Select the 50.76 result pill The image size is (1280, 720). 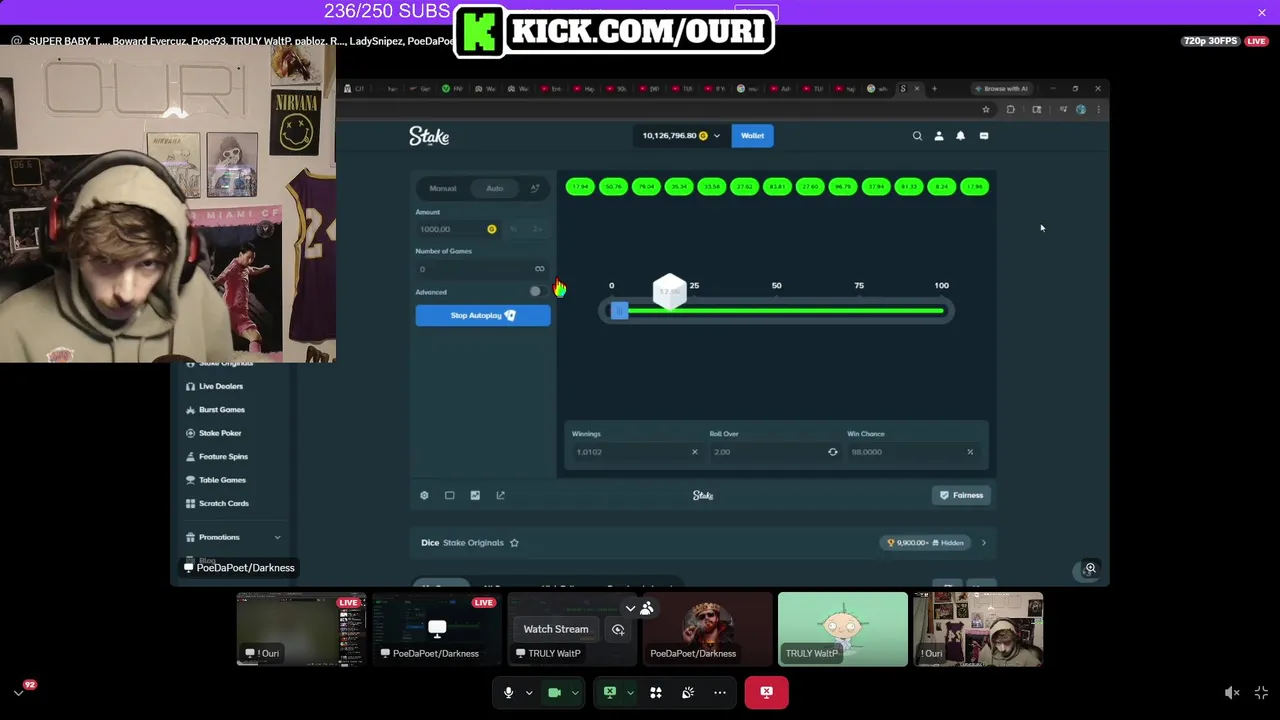613,187
